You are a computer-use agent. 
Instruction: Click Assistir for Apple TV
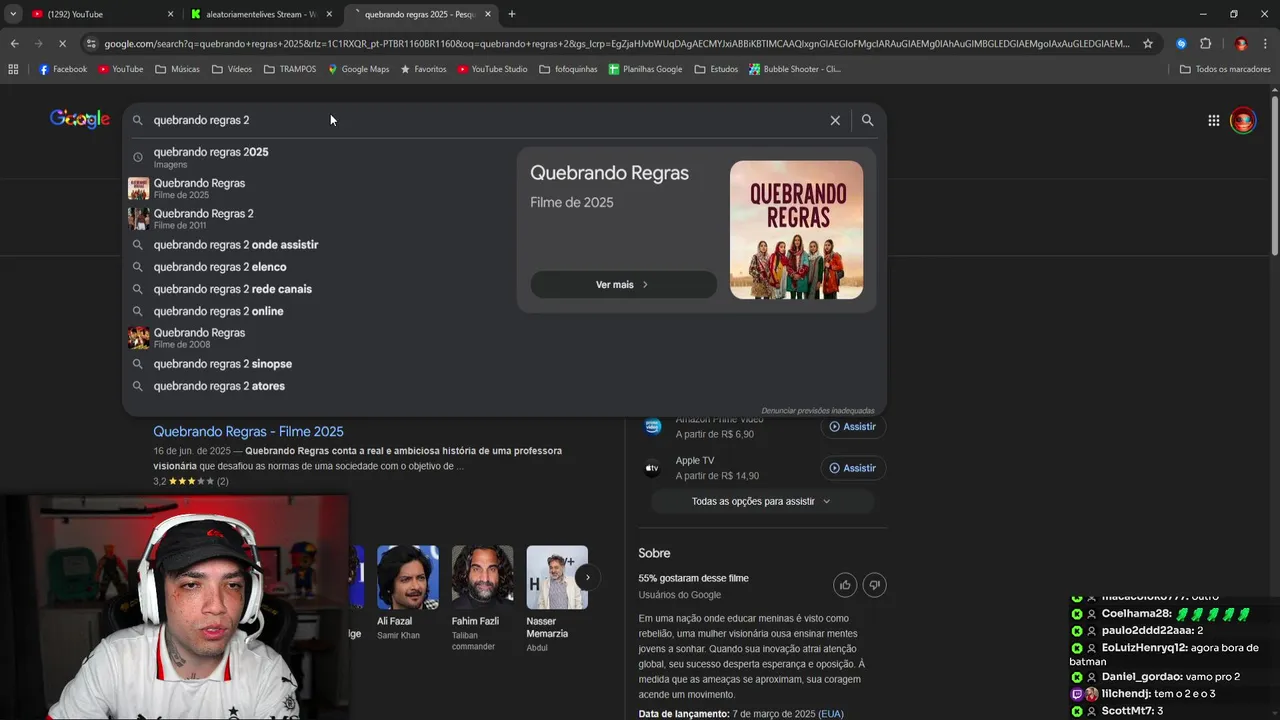pyautogui.click(x=852, y=468)
